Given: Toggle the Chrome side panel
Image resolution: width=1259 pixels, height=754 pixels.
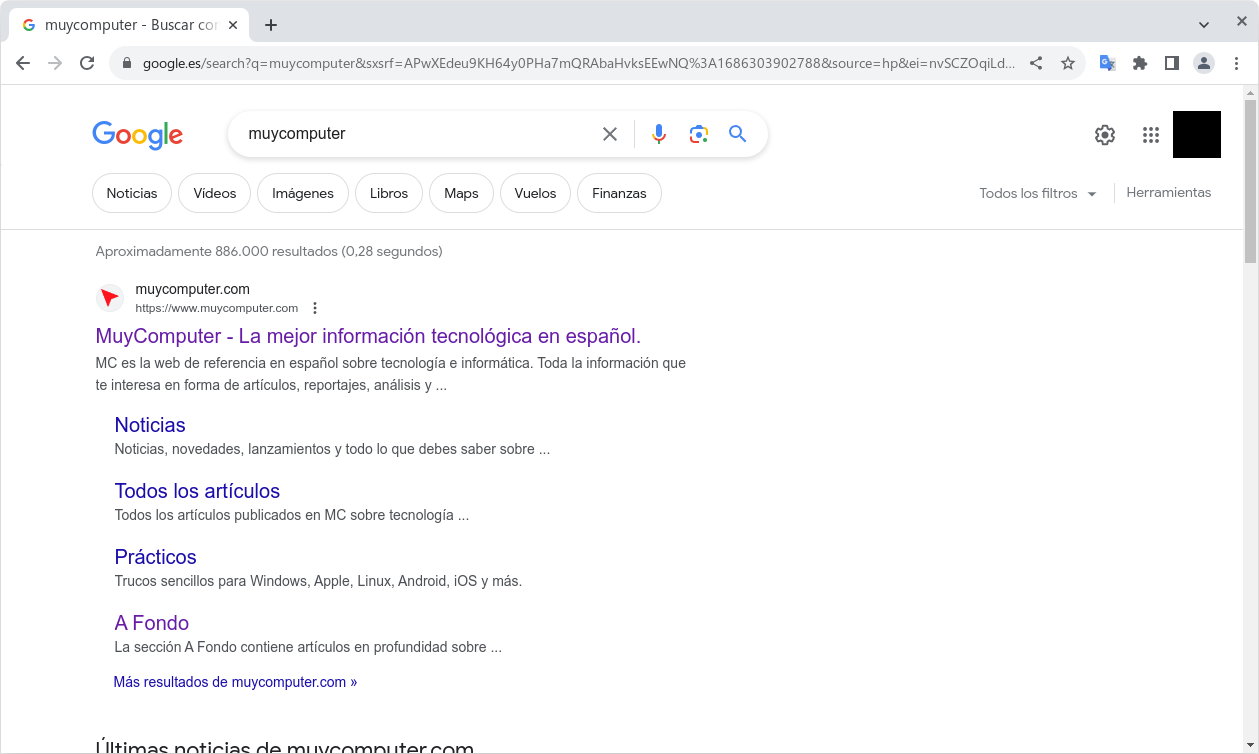Looking at the screenshot, I should 1171,63.
